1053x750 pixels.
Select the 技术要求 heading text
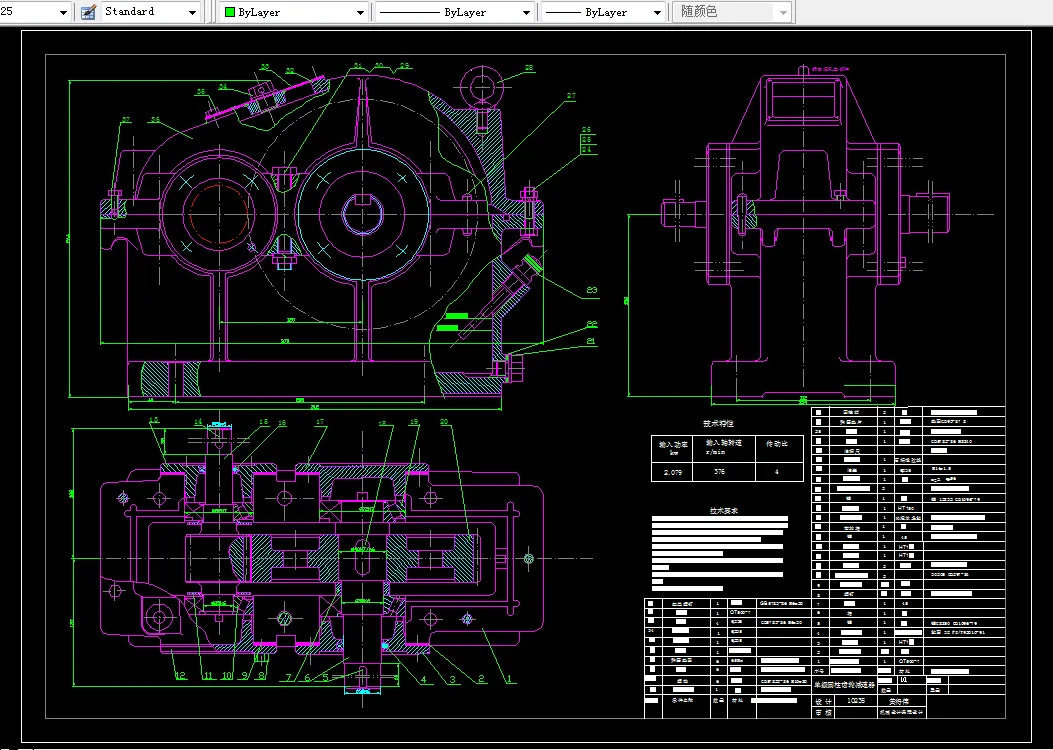724,510
